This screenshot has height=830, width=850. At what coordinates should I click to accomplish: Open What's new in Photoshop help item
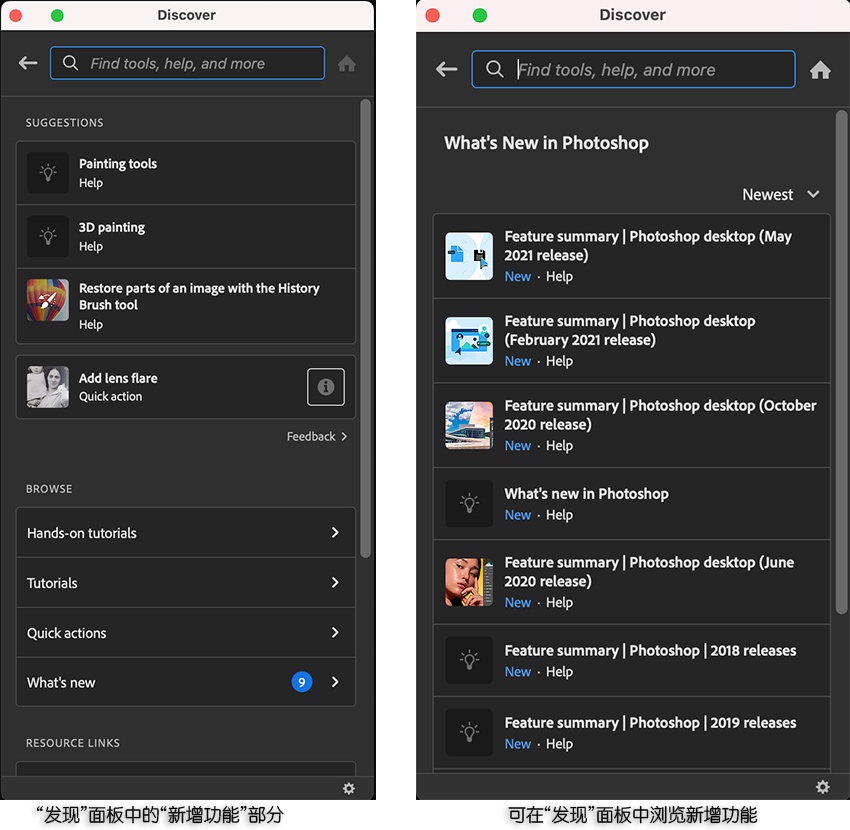(x=632, y=503)
